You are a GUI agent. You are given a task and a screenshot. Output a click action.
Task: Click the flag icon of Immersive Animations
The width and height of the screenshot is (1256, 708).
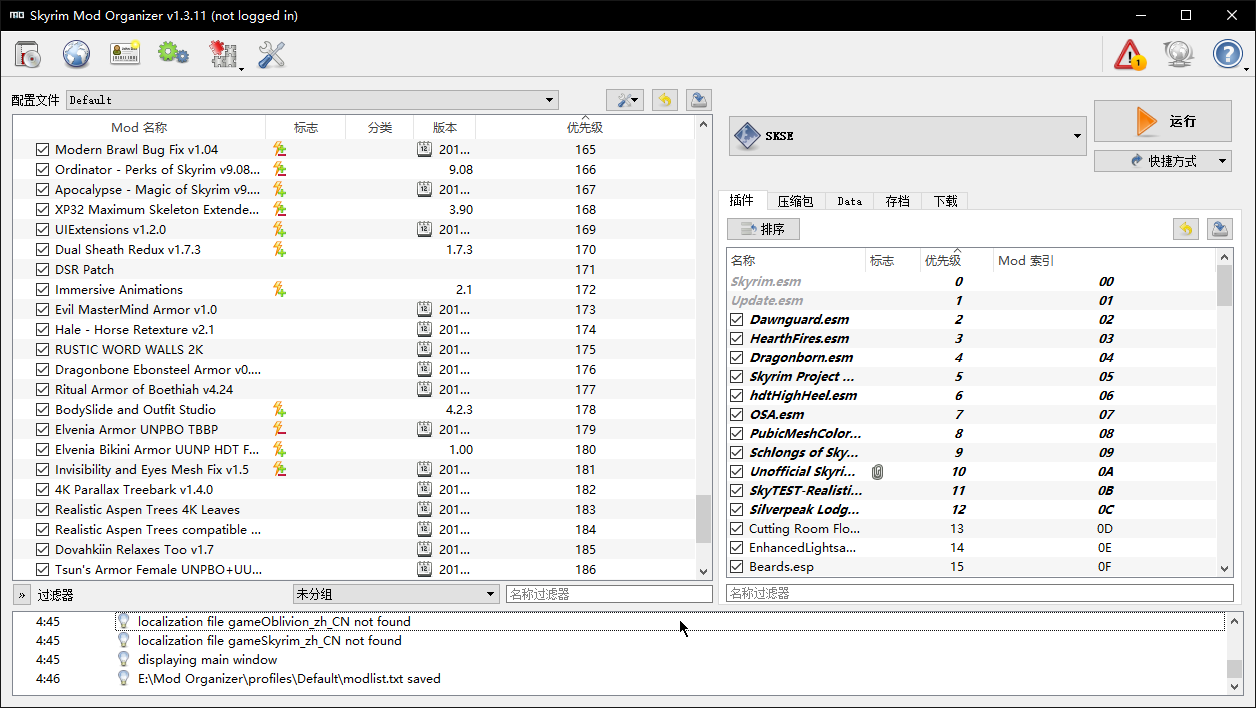pos(280,289)
